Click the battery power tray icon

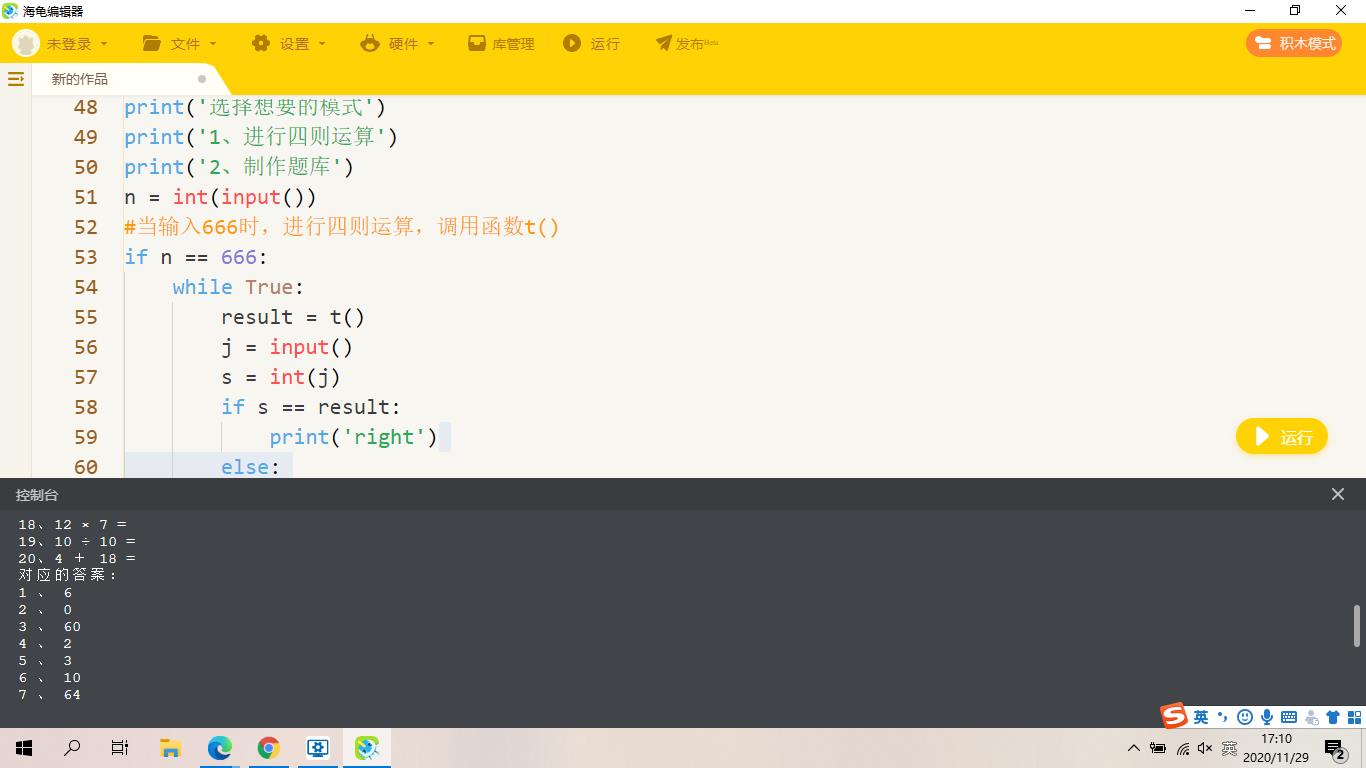pos(1158,748)
